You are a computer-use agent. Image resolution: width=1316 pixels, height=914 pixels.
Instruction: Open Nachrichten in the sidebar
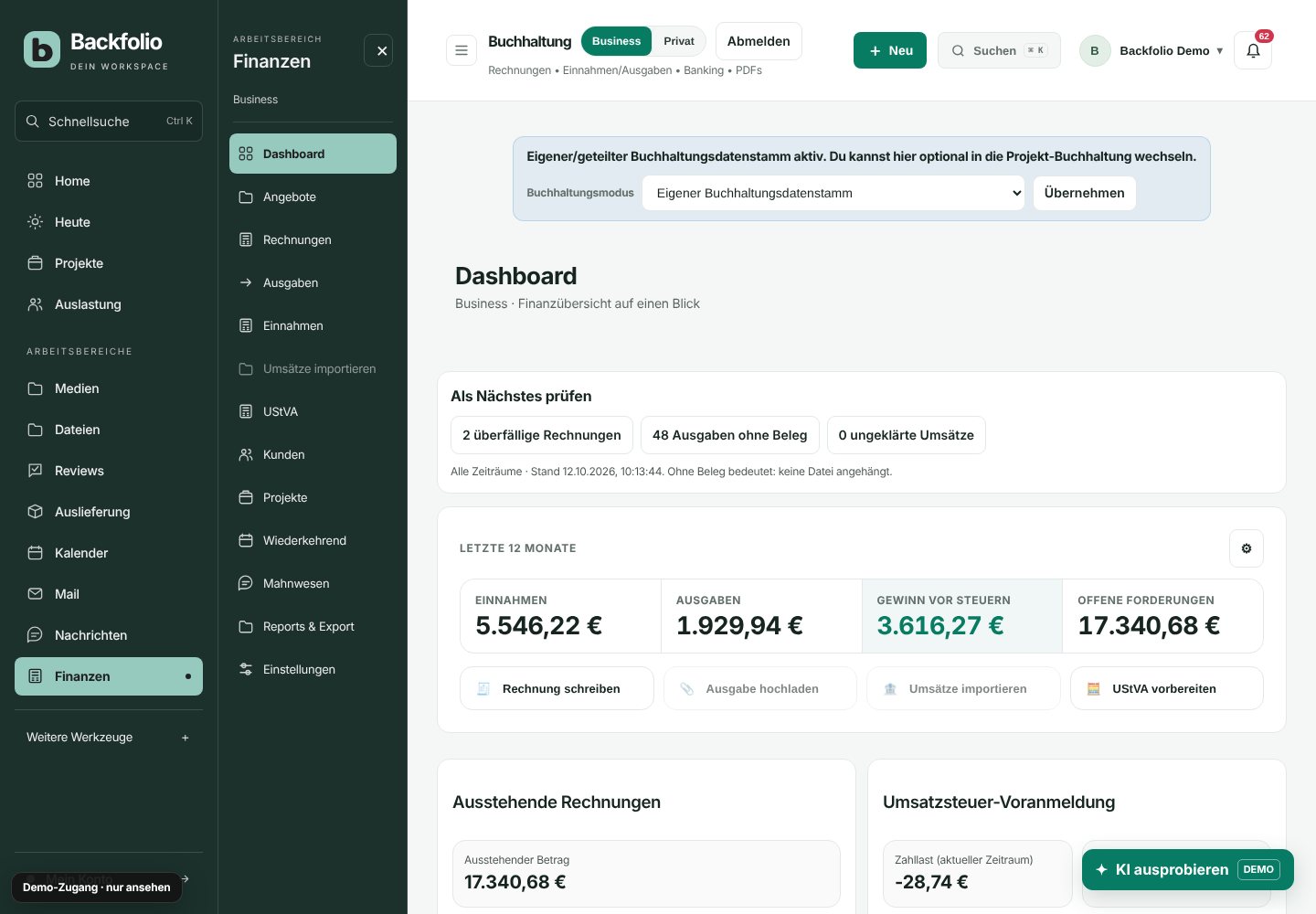(109, 635)
